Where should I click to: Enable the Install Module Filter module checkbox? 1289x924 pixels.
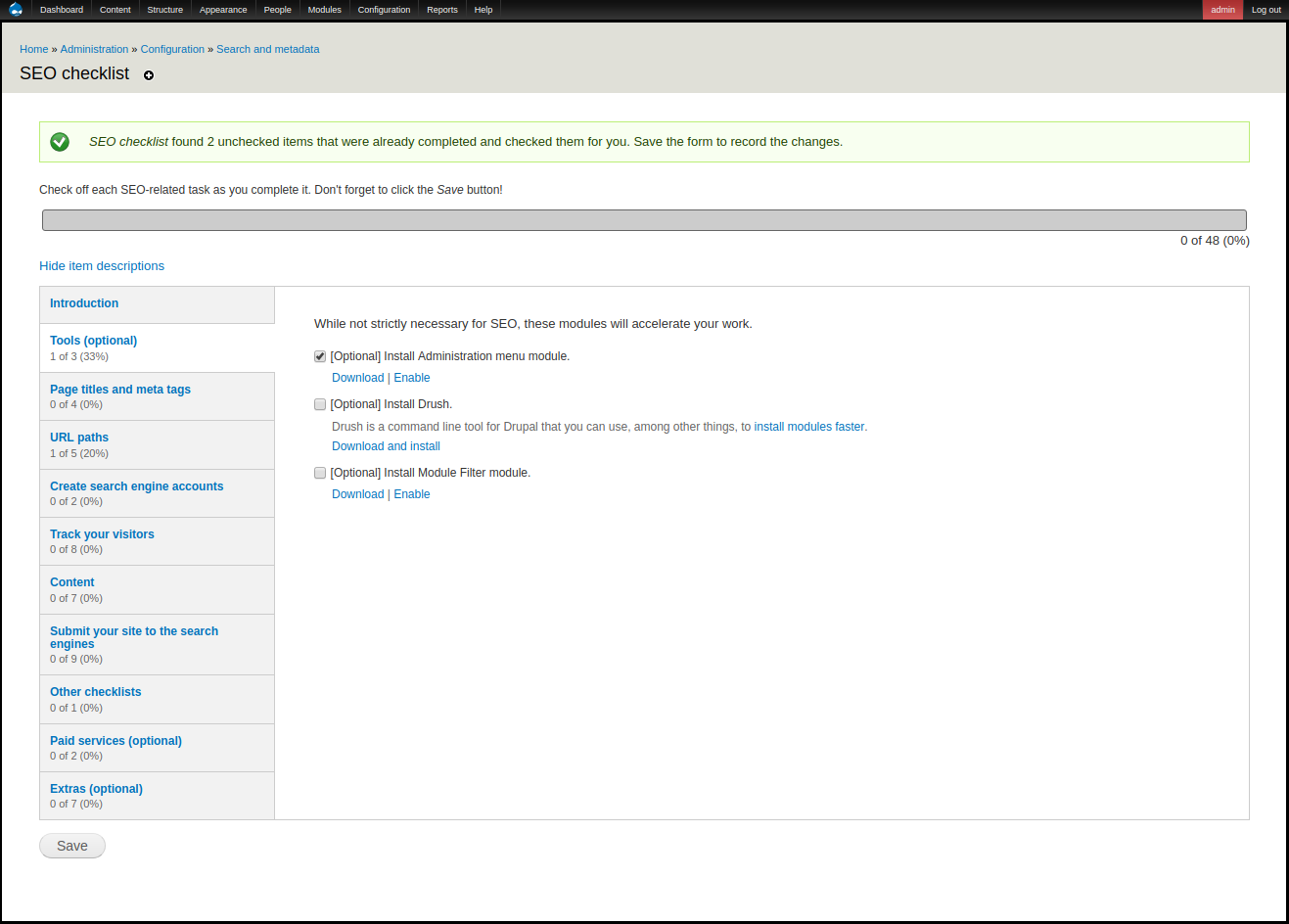point(320,473)
